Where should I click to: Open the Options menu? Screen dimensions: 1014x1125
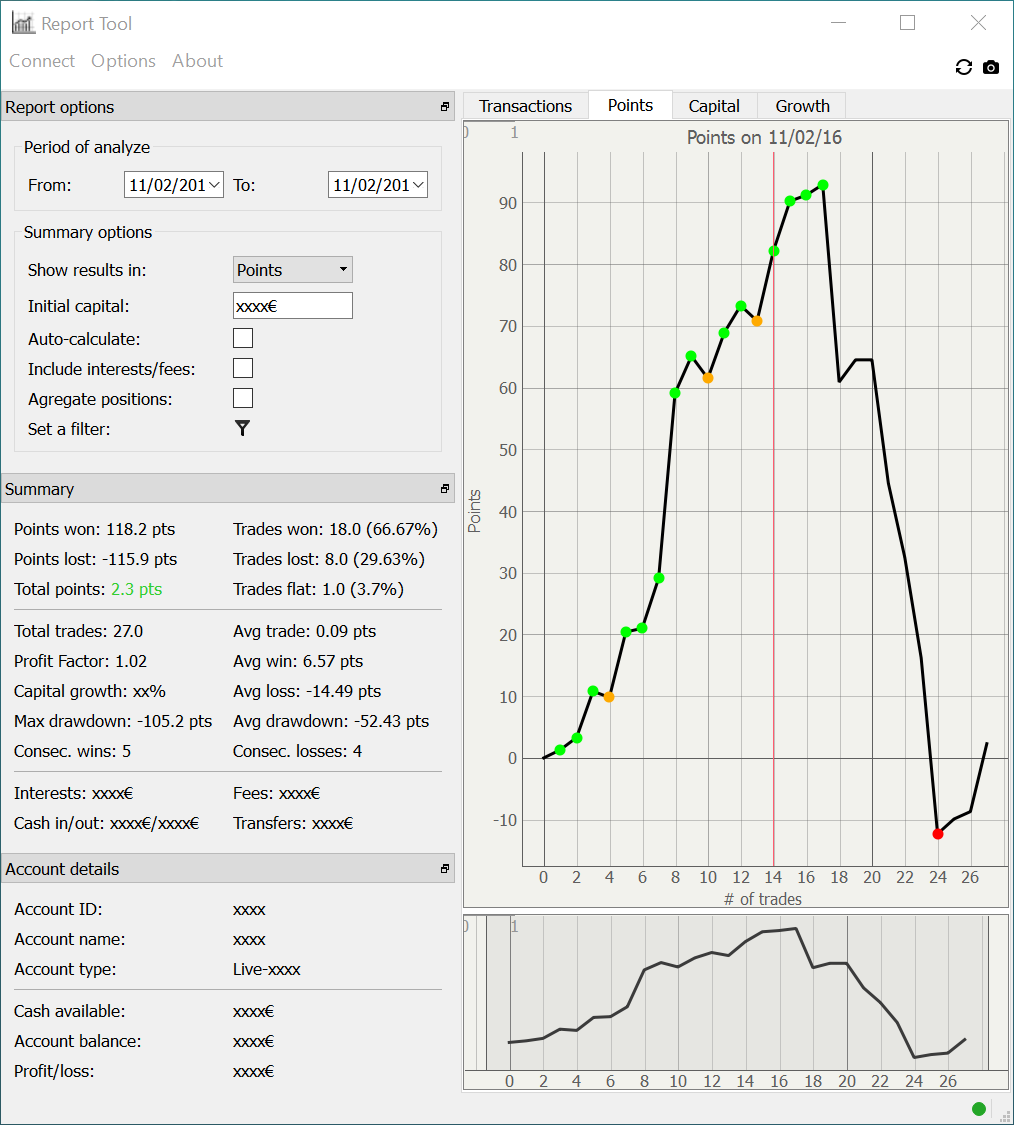click(123, 61)
